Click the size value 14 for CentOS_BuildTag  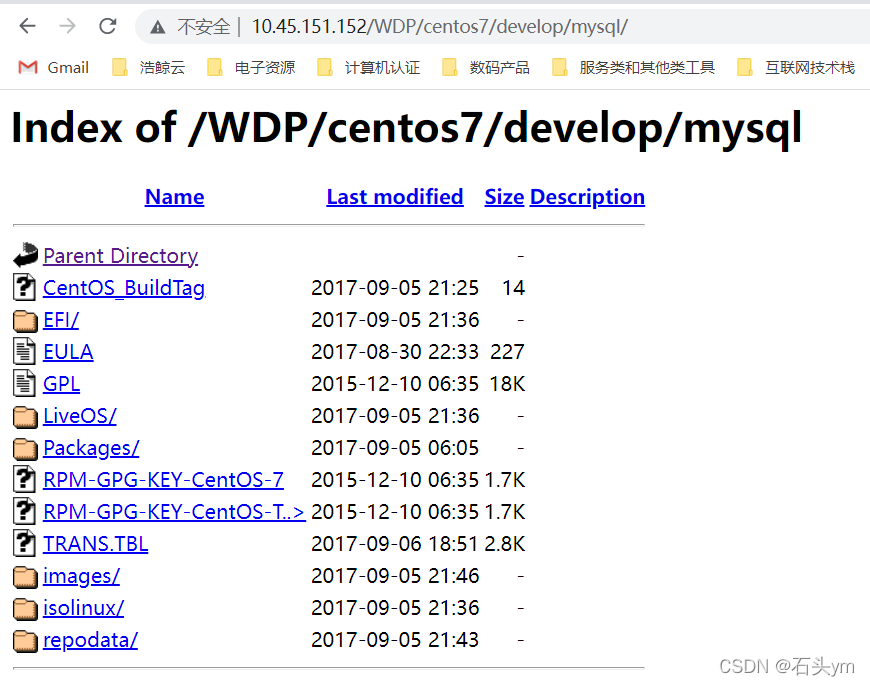coord(513,288)
